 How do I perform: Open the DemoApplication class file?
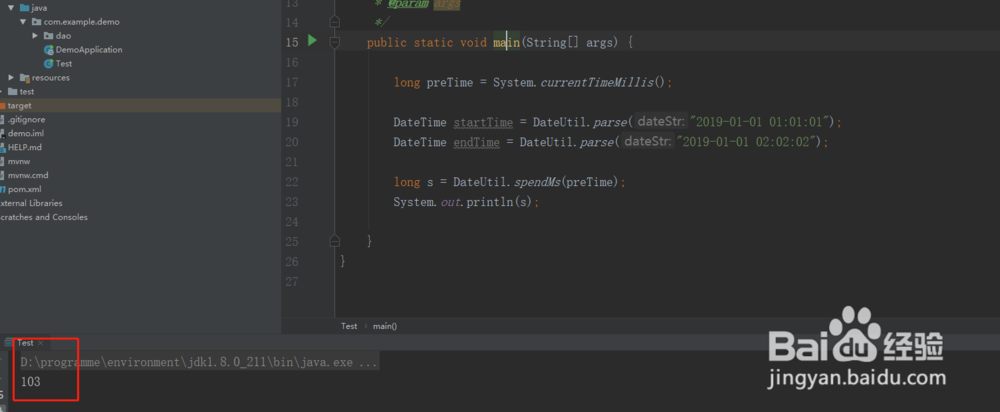coord(89,50)
